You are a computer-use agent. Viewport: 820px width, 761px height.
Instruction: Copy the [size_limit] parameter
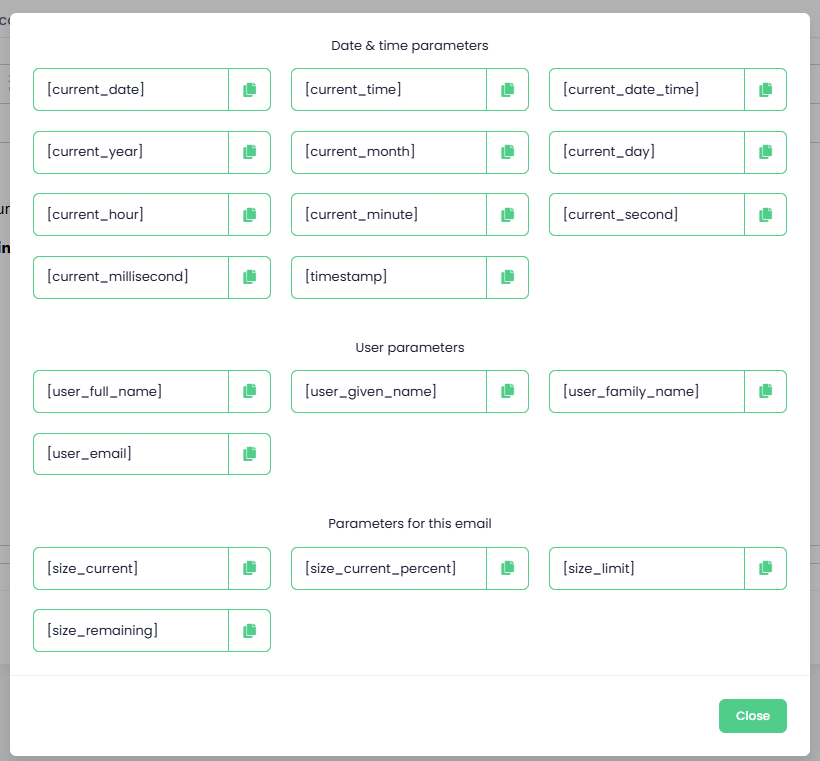765,569
